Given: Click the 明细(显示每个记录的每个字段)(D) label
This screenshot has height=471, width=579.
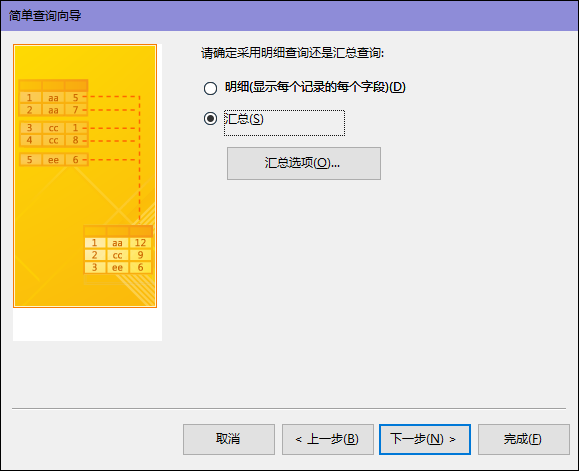Looking at the screenshot, I should (315, 87).
